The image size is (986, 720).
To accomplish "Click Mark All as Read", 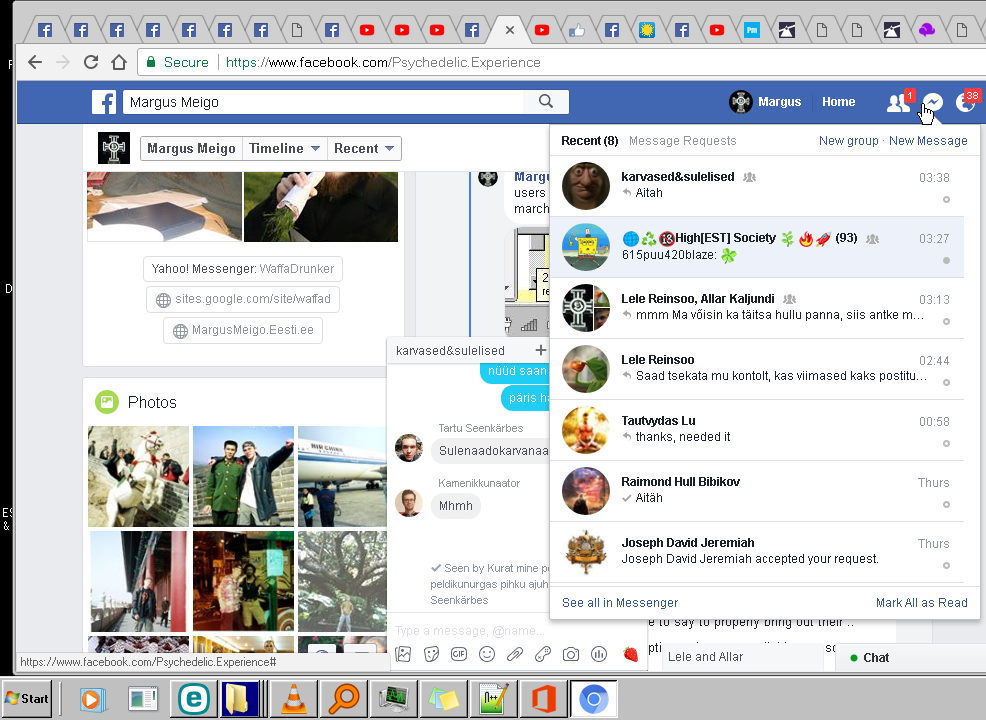I will coord(921,602).
